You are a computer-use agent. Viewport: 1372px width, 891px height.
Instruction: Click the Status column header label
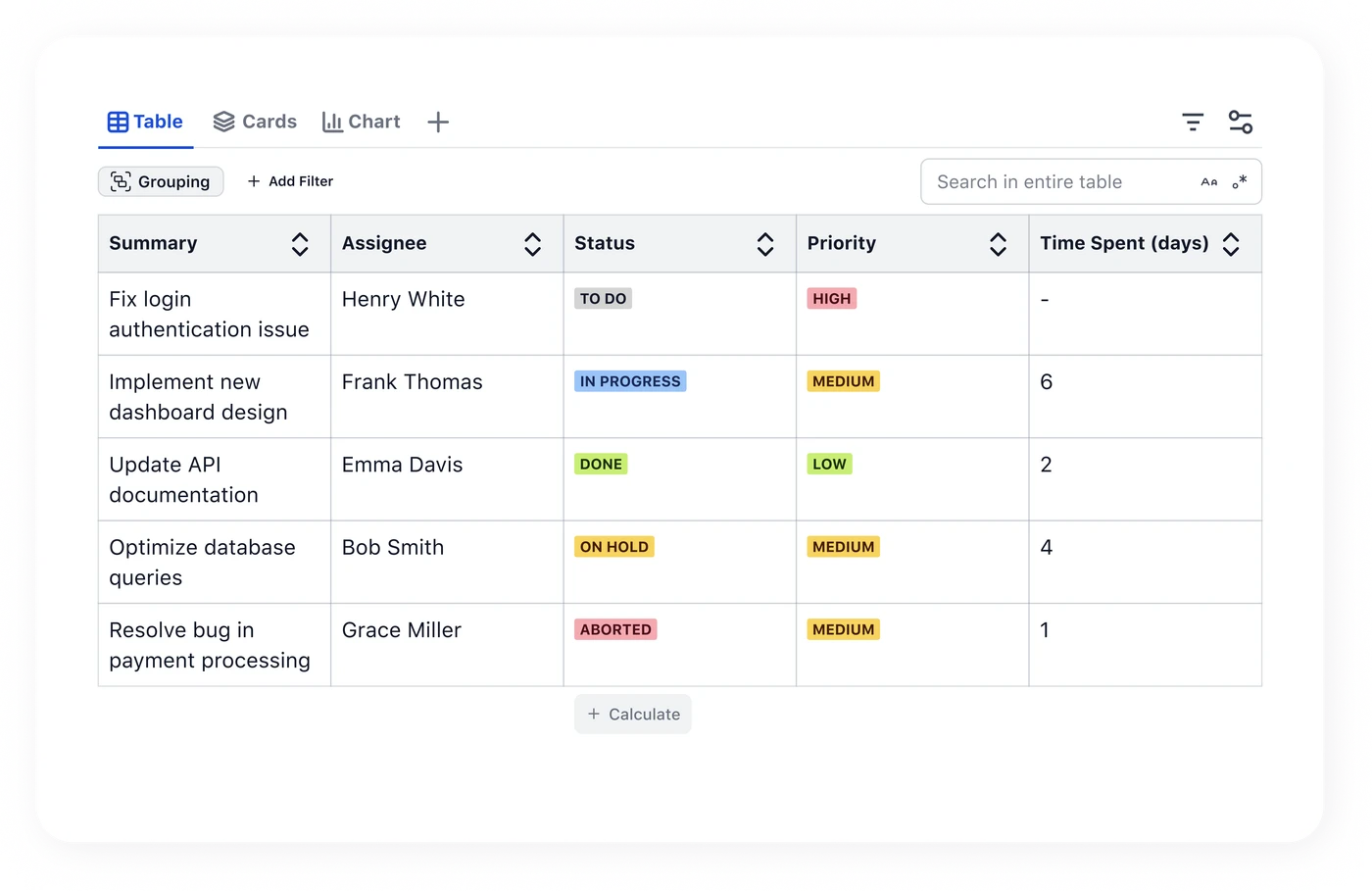(605, 244)
